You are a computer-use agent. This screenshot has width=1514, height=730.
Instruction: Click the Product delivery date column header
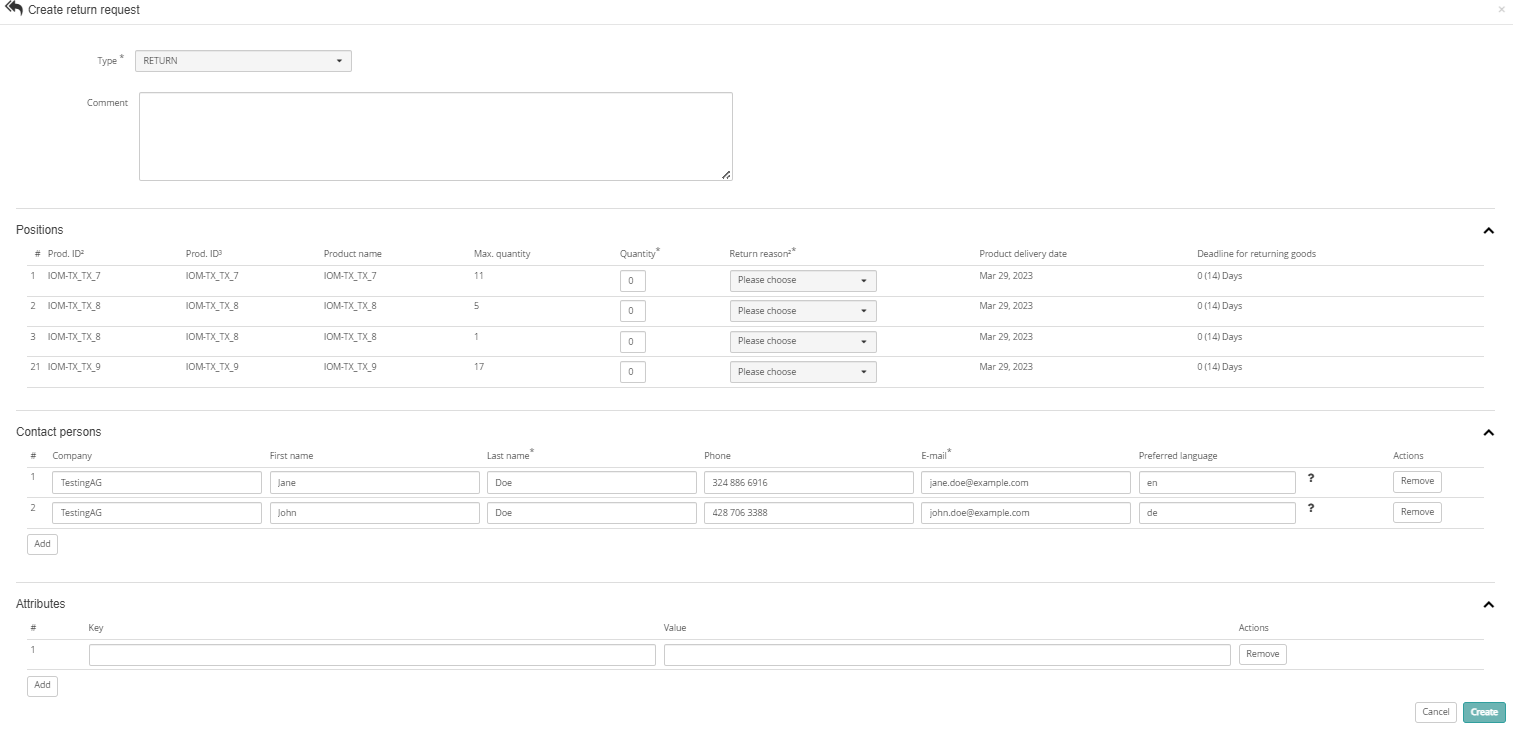click(1023, 254)
